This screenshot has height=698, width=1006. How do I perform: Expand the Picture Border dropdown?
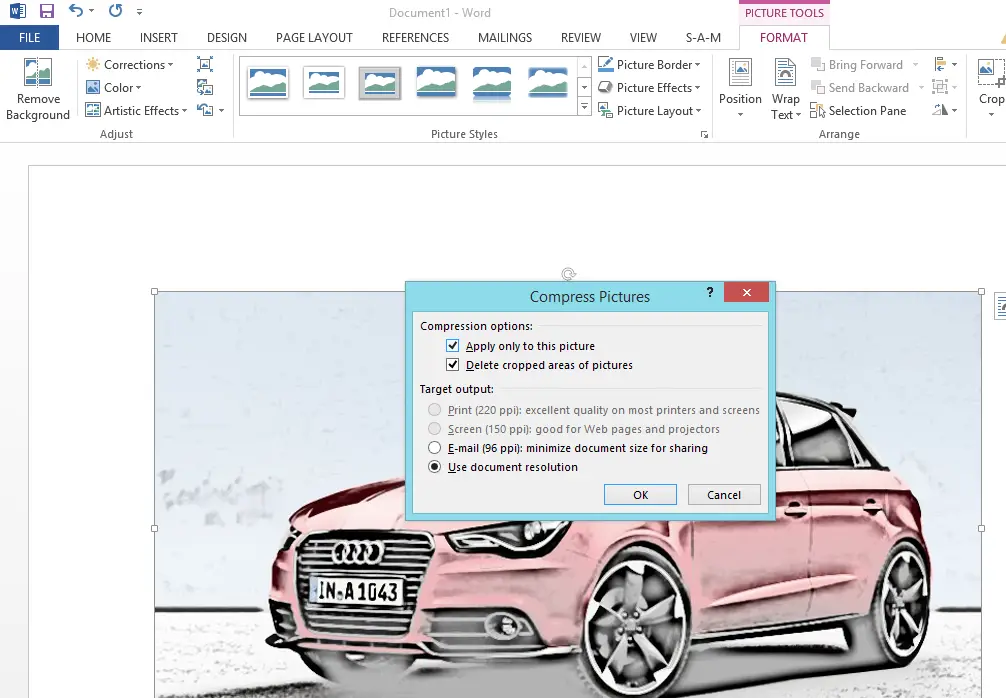[x=649, y=65]
